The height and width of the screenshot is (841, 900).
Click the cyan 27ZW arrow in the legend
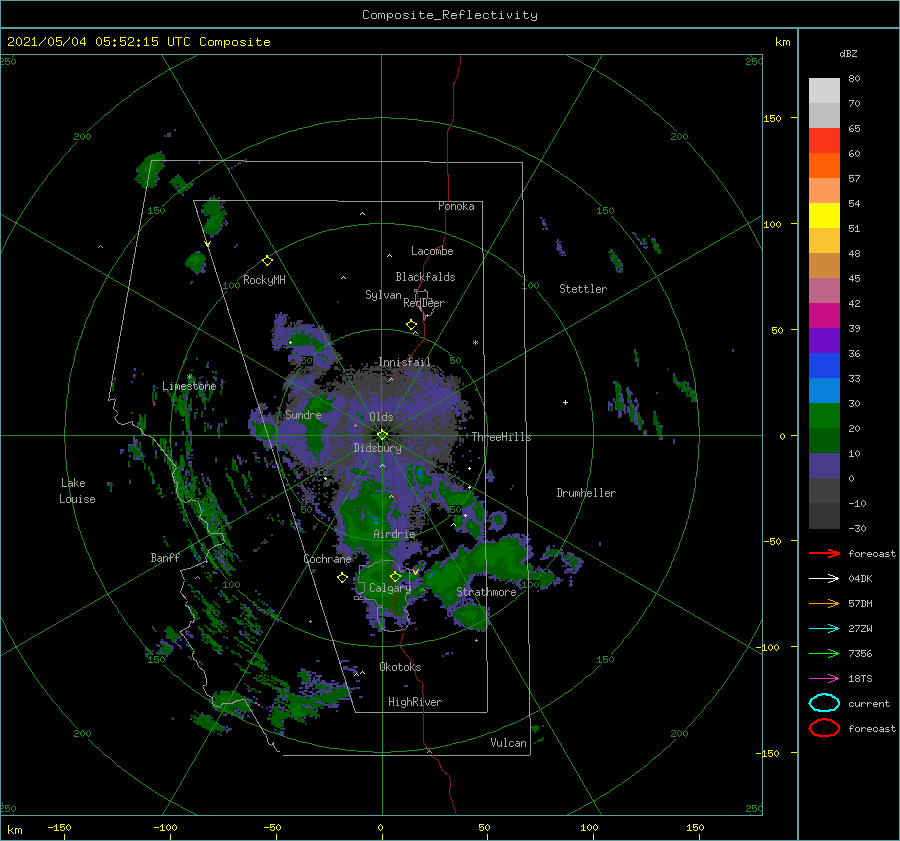pos(824,629)
